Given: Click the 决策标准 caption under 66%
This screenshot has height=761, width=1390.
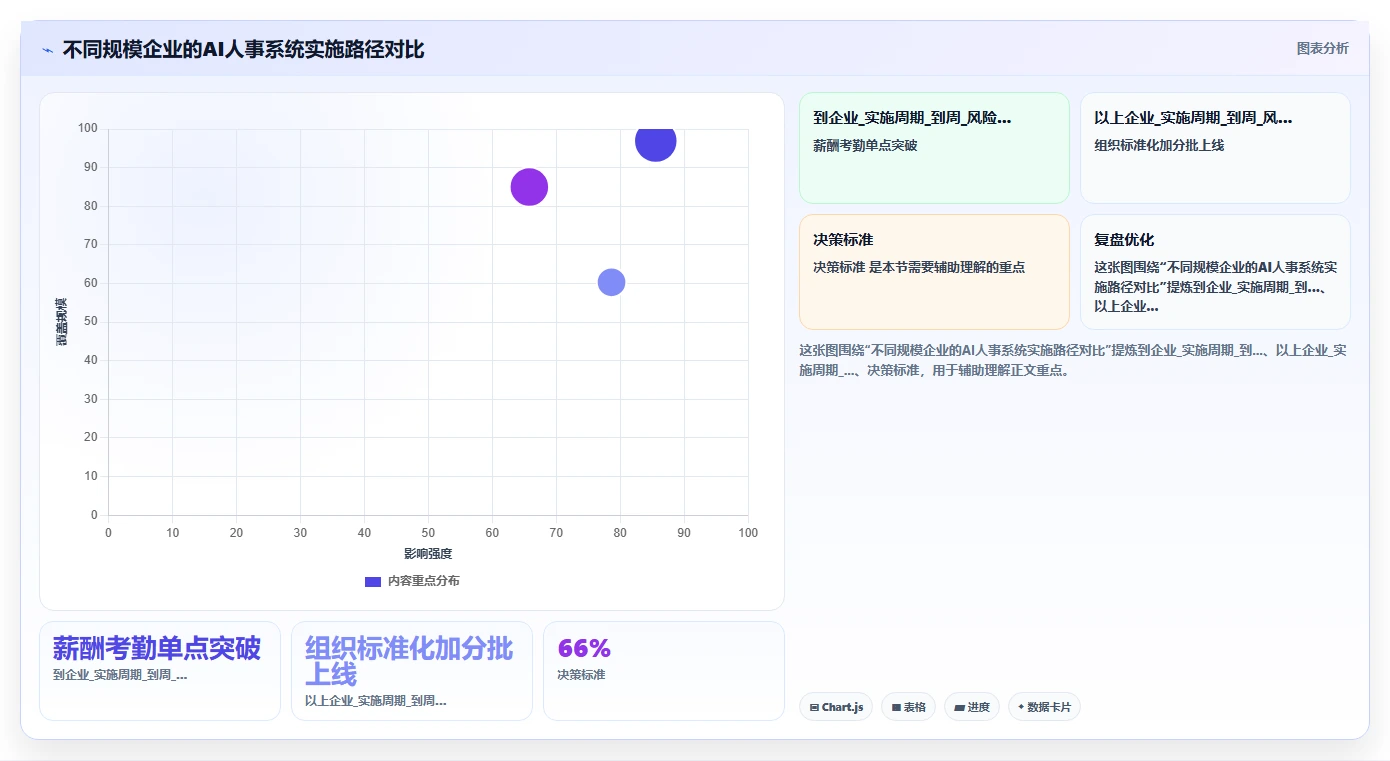Looking at the screenshot, I should click(x=581, y=675).
